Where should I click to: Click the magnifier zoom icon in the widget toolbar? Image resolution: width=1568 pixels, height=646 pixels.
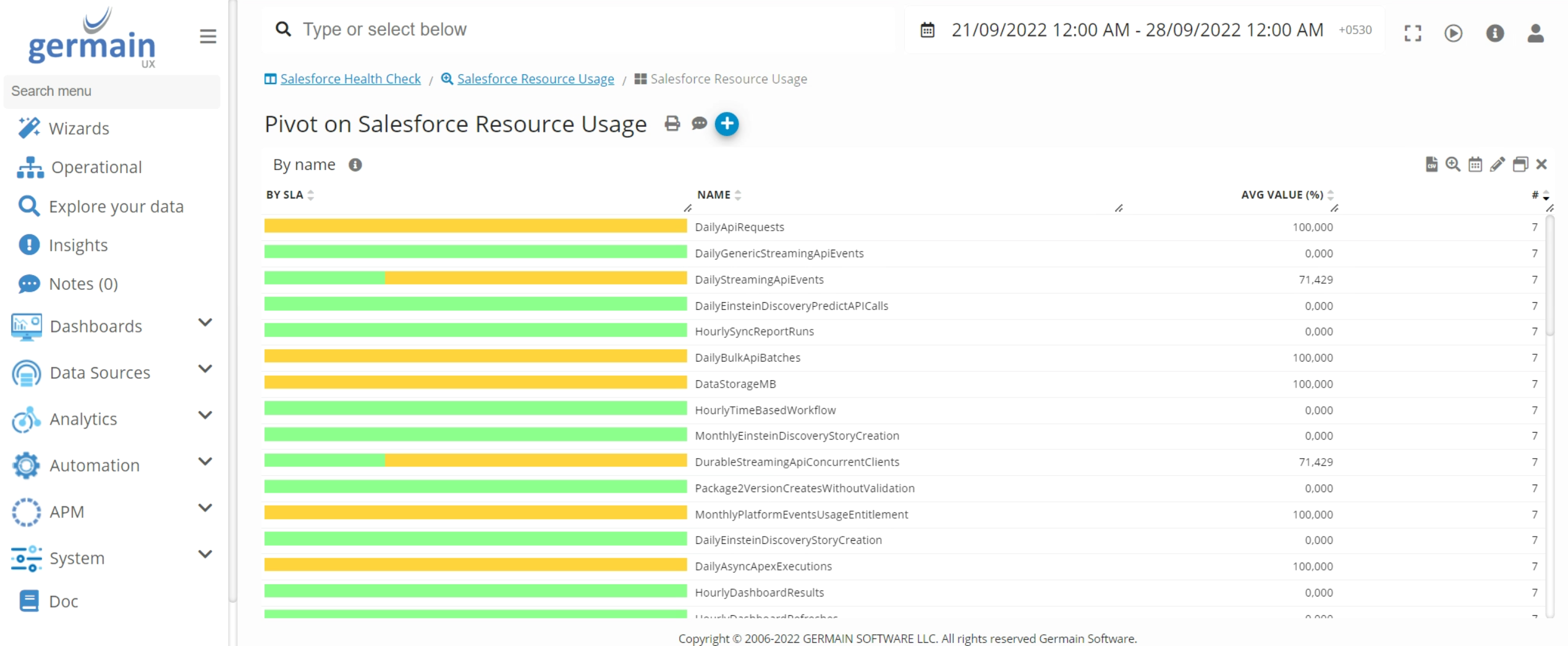click(1452, 164)
